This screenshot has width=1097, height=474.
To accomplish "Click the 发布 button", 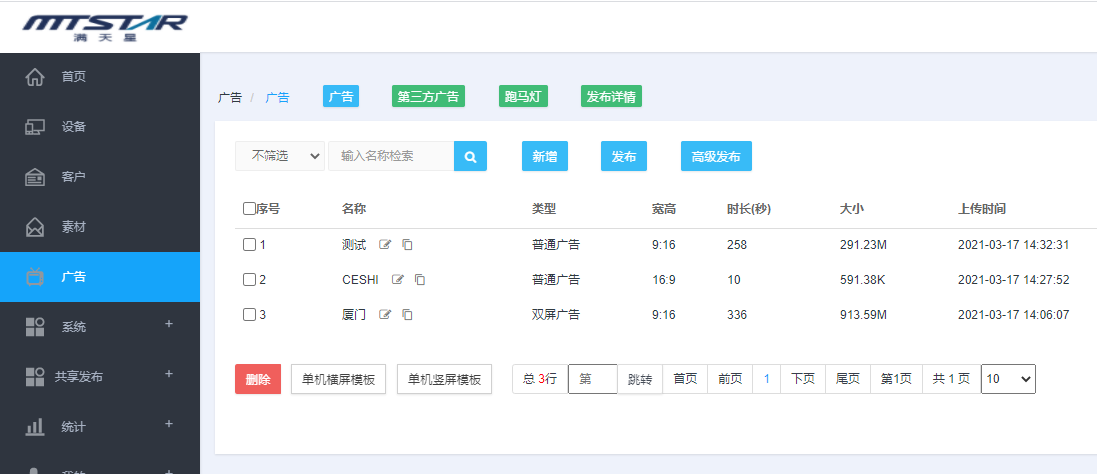I will 624,157.
